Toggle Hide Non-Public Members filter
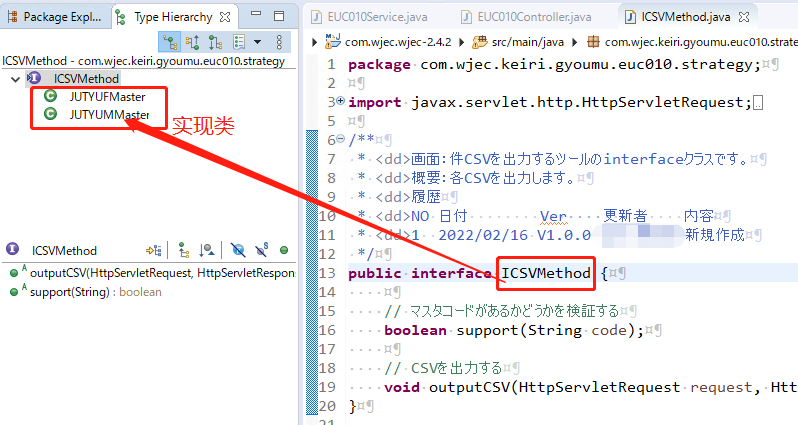This screenshot has width=798, height=425. coord(284,250)
